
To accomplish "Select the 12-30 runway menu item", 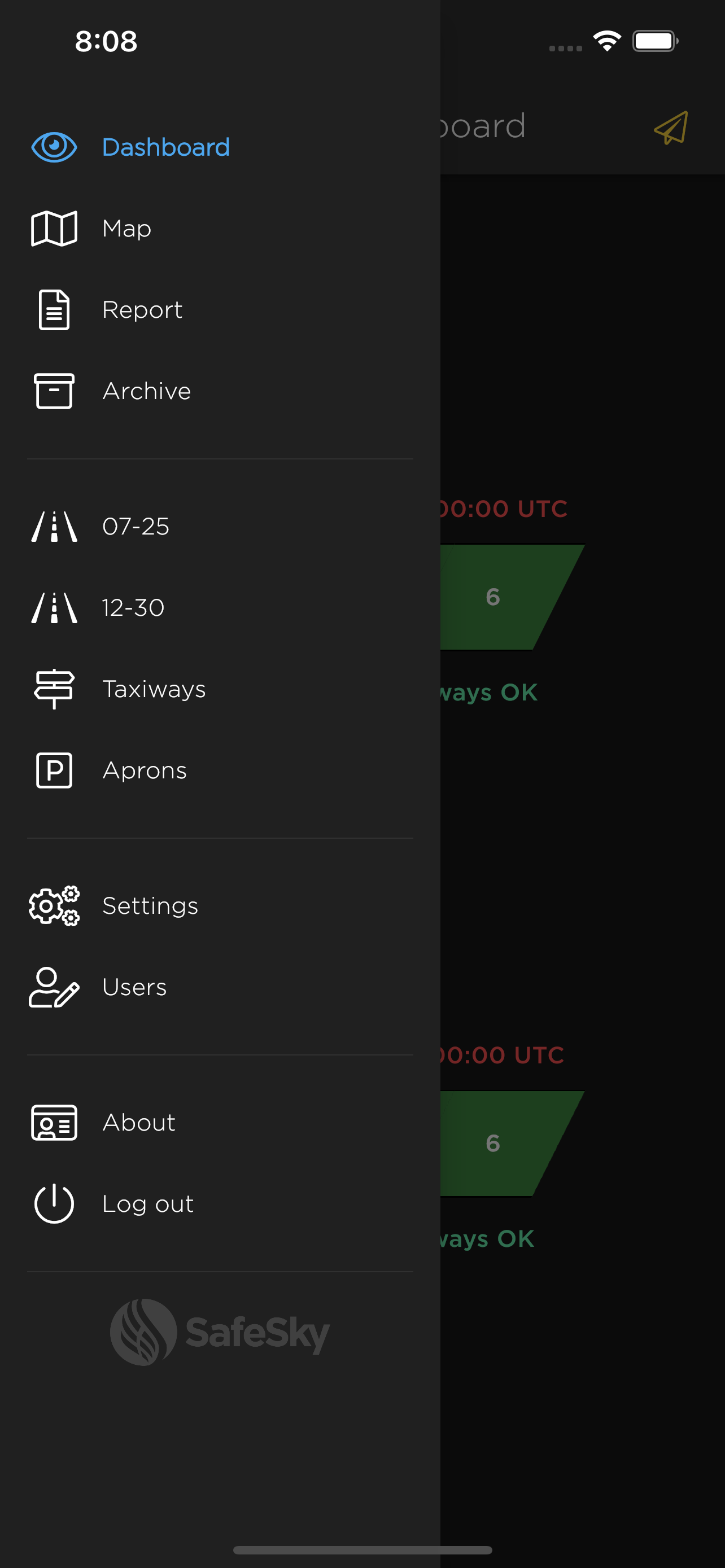I will (133, 607).
